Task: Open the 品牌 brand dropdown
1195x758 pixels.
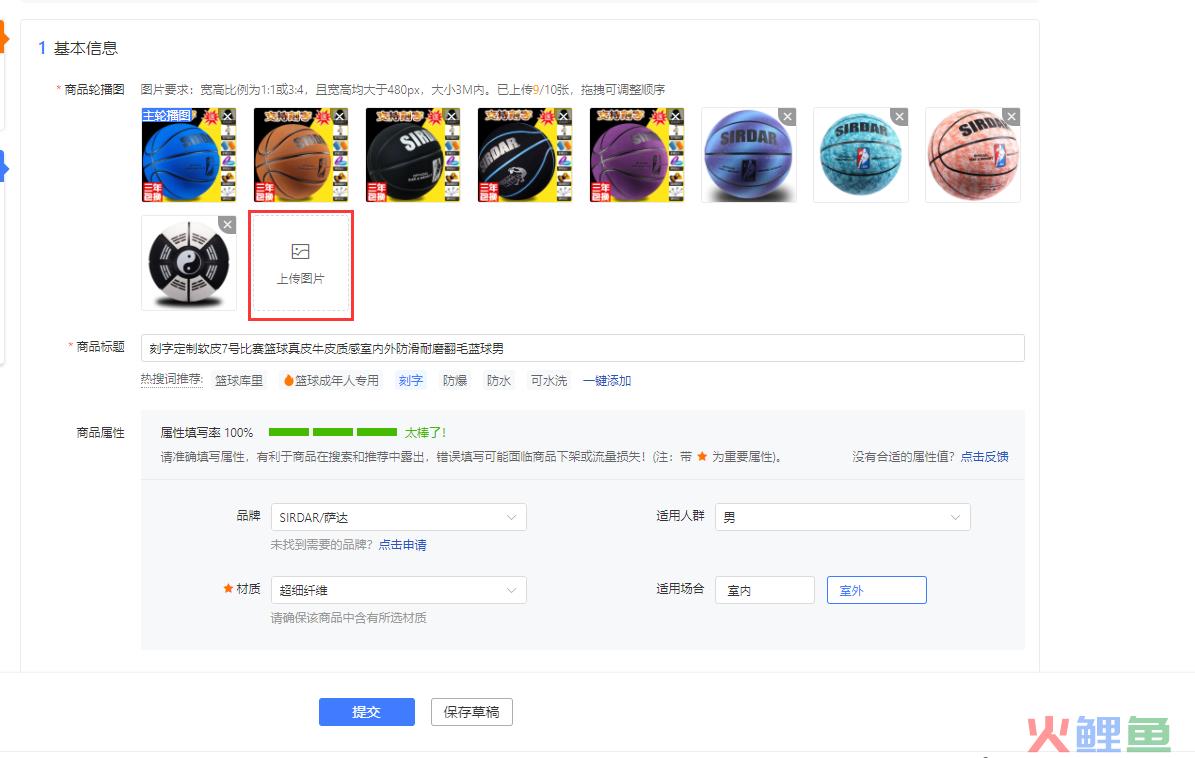Action: tap(399, 517)
